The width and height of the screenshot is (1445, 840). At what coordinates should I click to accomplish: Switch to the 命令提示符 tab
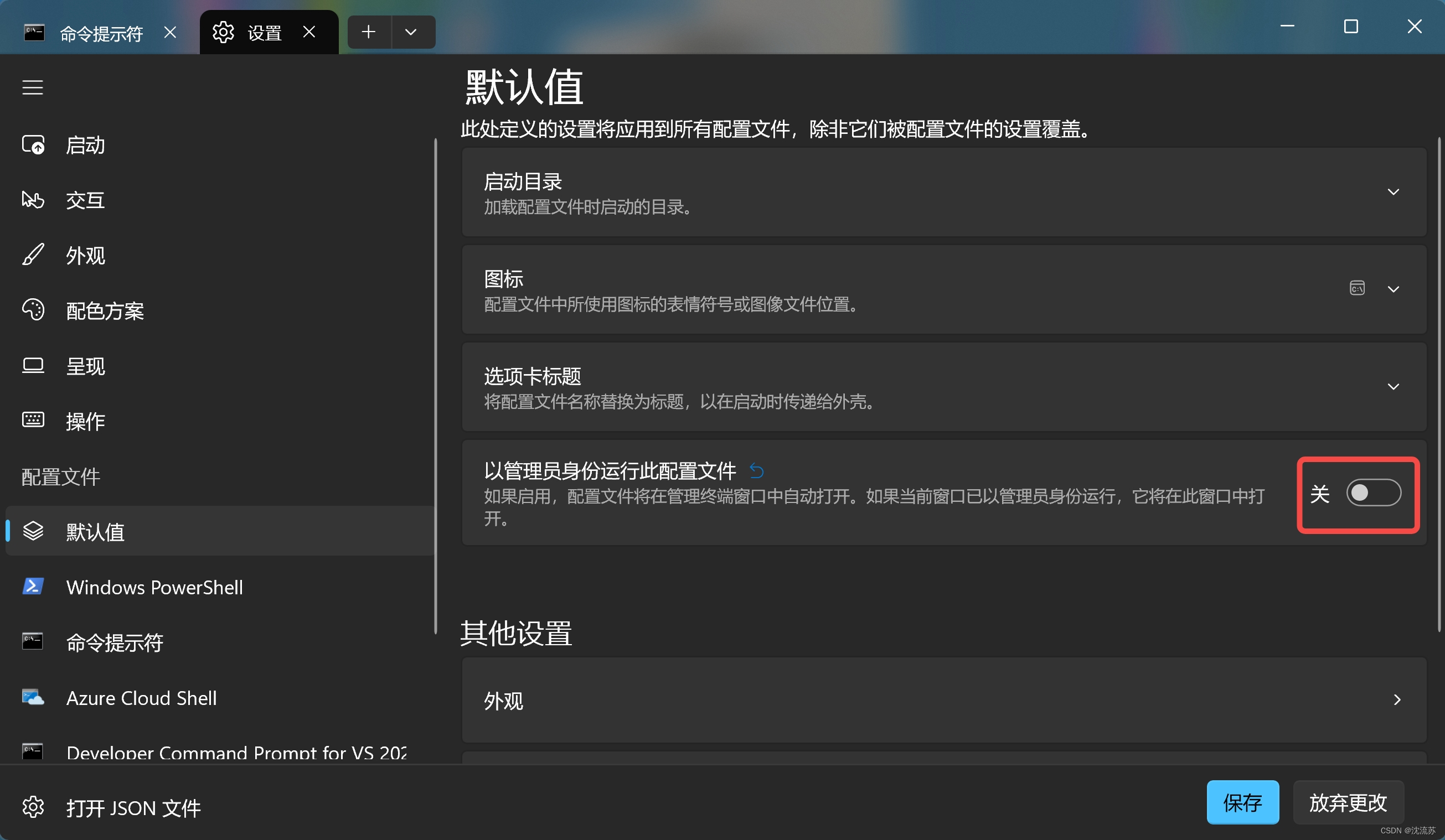coord(100,33)
